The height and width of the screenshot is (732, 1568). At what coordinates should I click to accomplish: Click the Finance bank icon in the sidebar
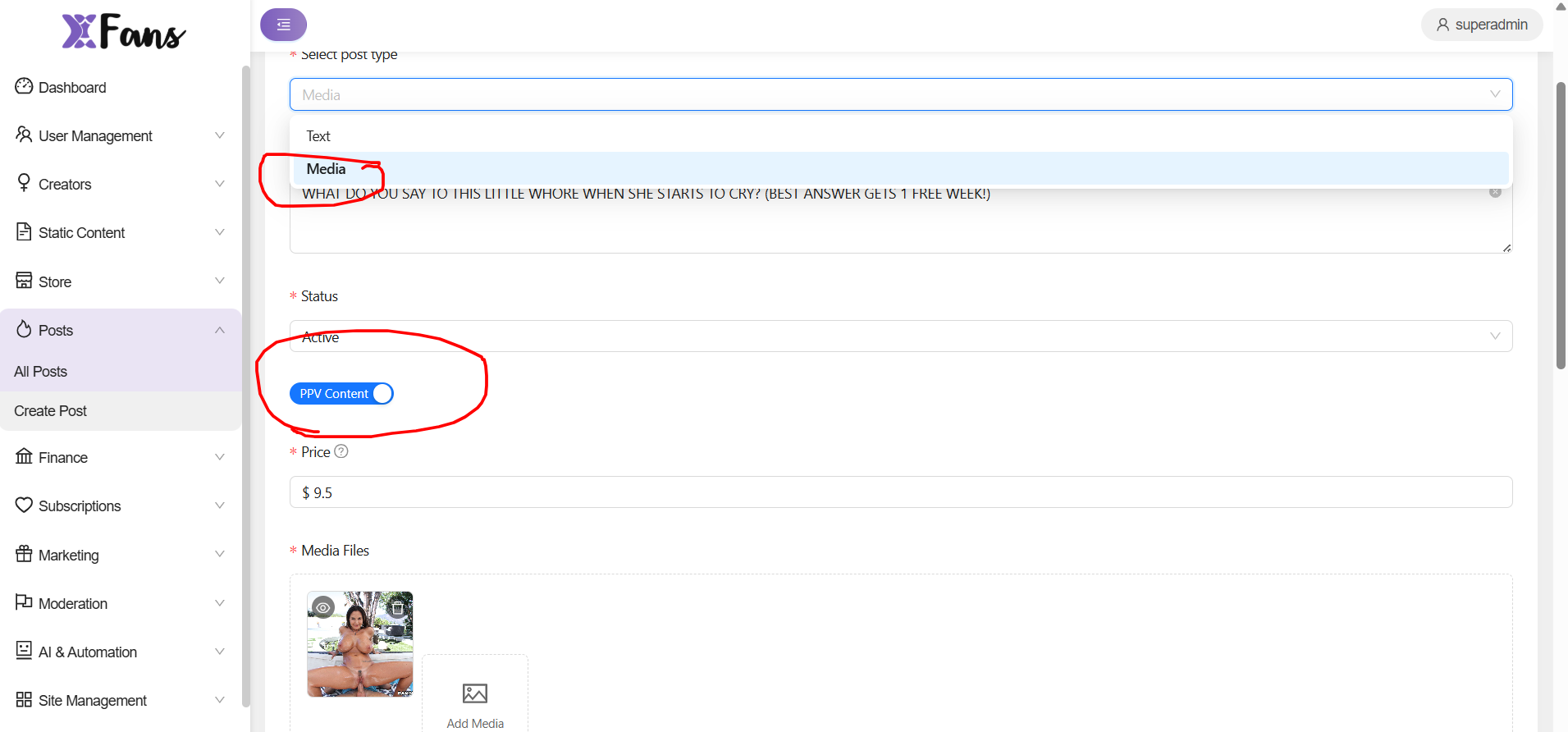(x=24, y=456)
